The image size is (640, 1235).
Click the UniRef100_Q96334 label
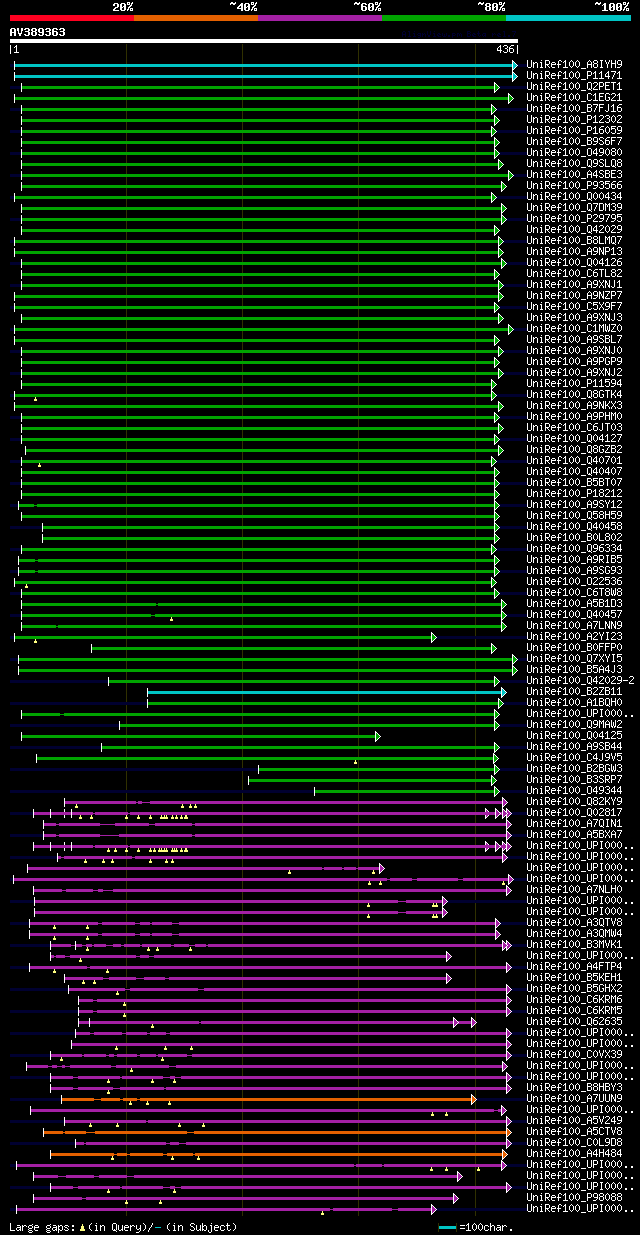pyautogui.click(x=576, y=548)
